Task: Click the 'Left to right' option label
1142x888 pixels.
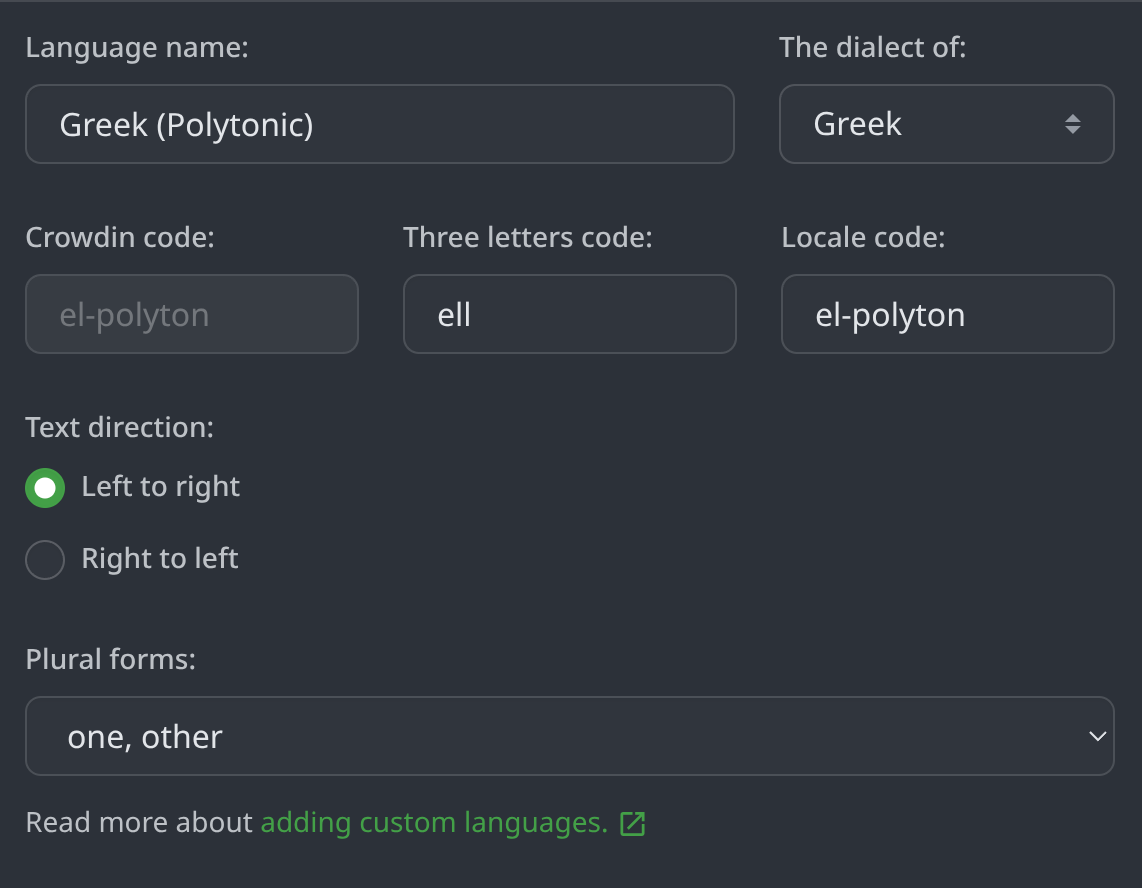Action: pyautogui.click(x=161, y=487)
